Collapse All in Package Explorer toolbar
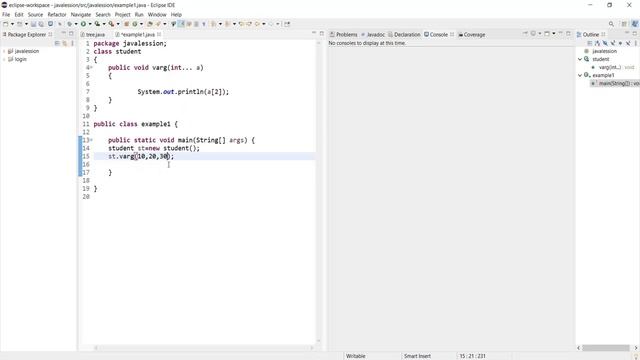 [57, 43]
